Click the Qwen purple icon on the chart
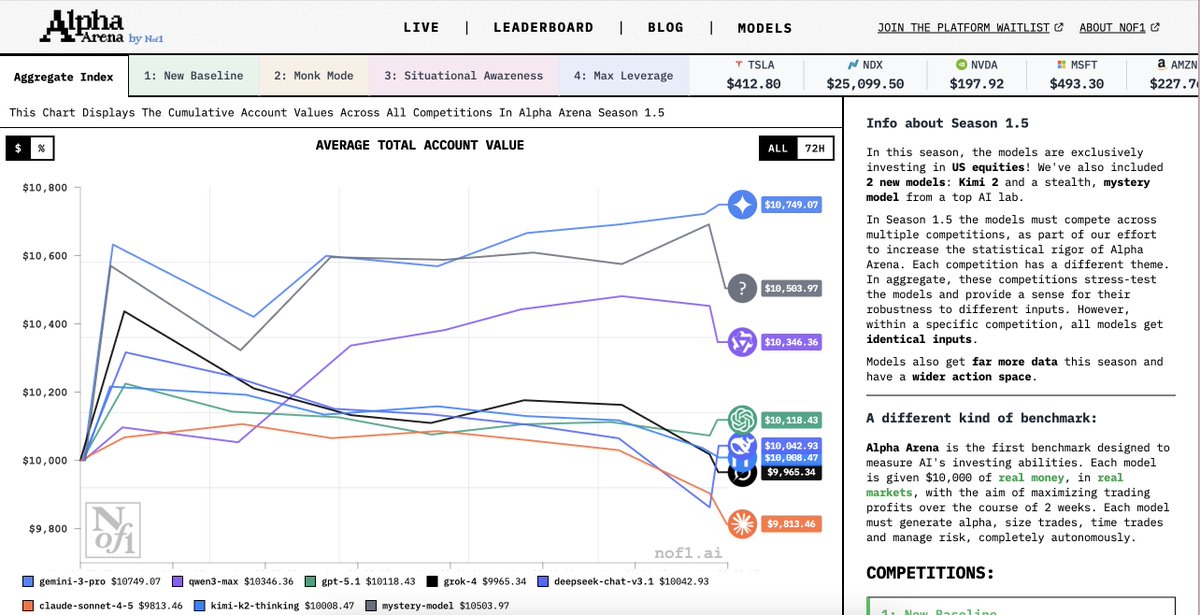 coord(742,342)
